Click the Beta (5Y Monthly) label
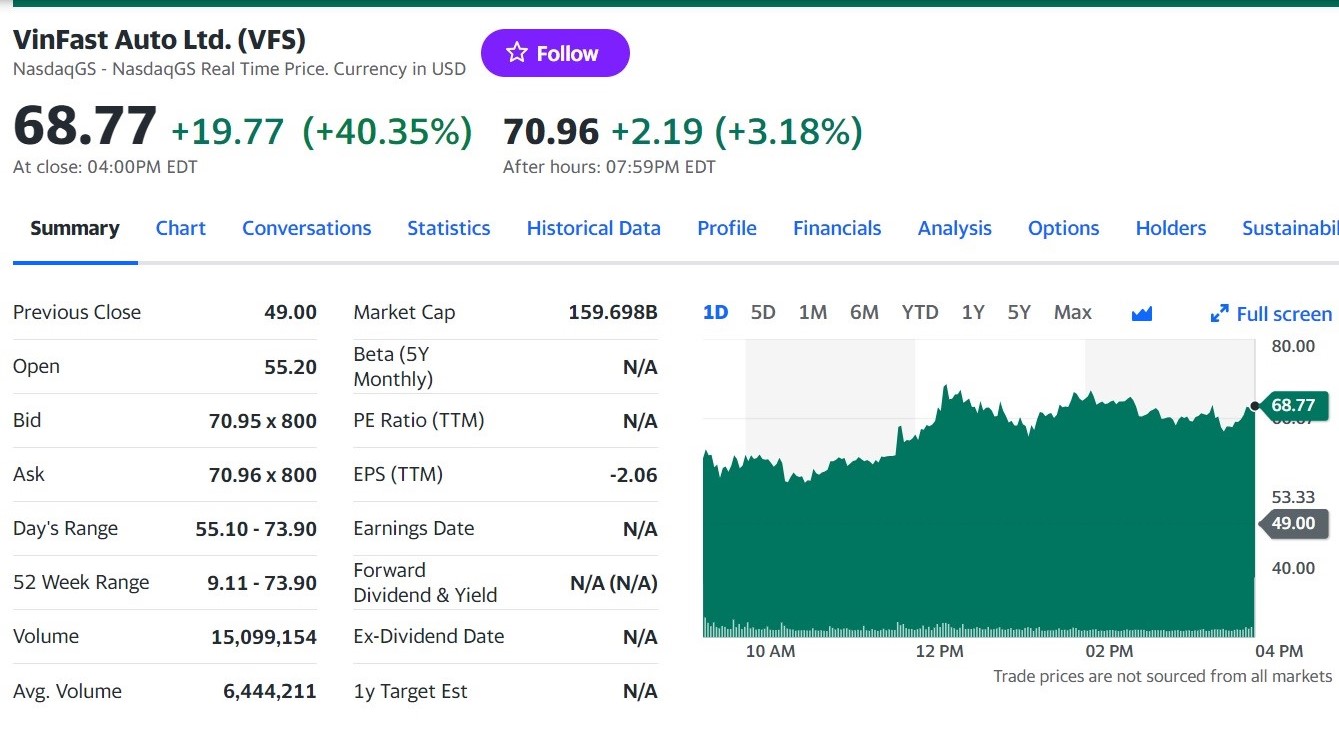1339x754 pixels. click(393, 367)
